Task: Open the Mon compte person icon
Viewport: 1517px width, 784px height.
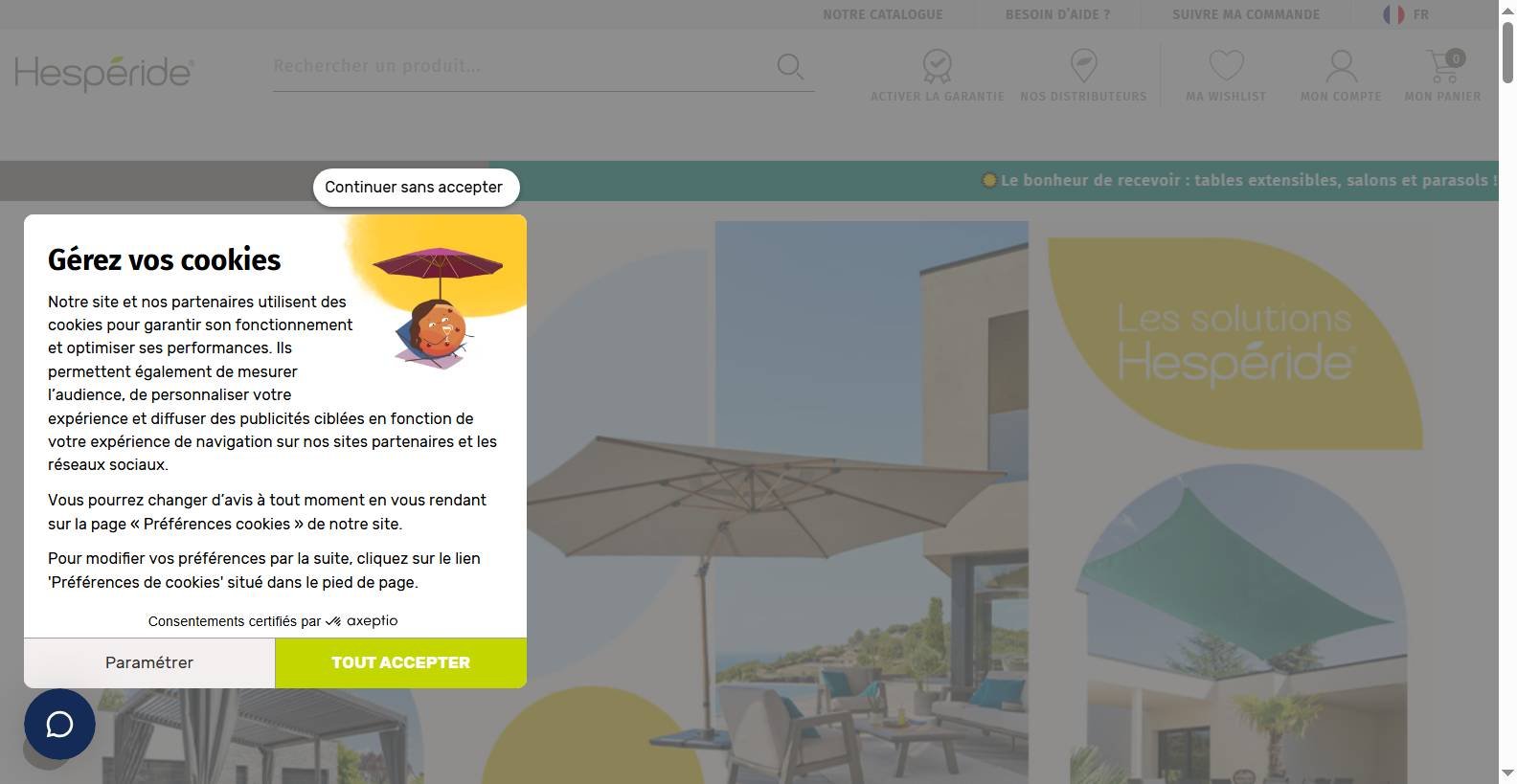Action: click(x=1341, y=66)
